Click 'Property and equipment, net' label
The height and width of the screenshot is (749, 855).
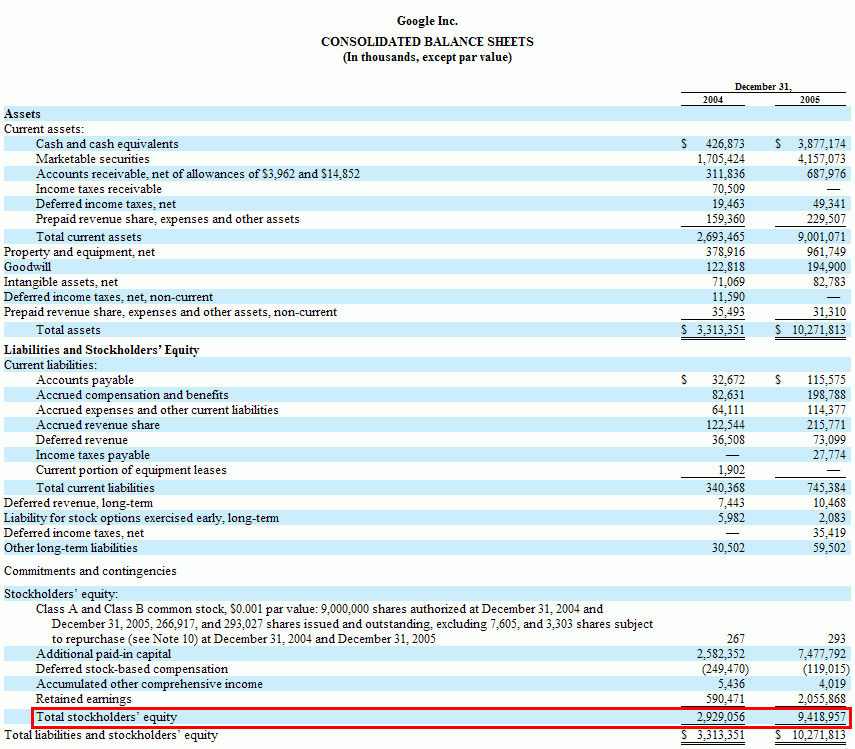click(x=79, y=252)
